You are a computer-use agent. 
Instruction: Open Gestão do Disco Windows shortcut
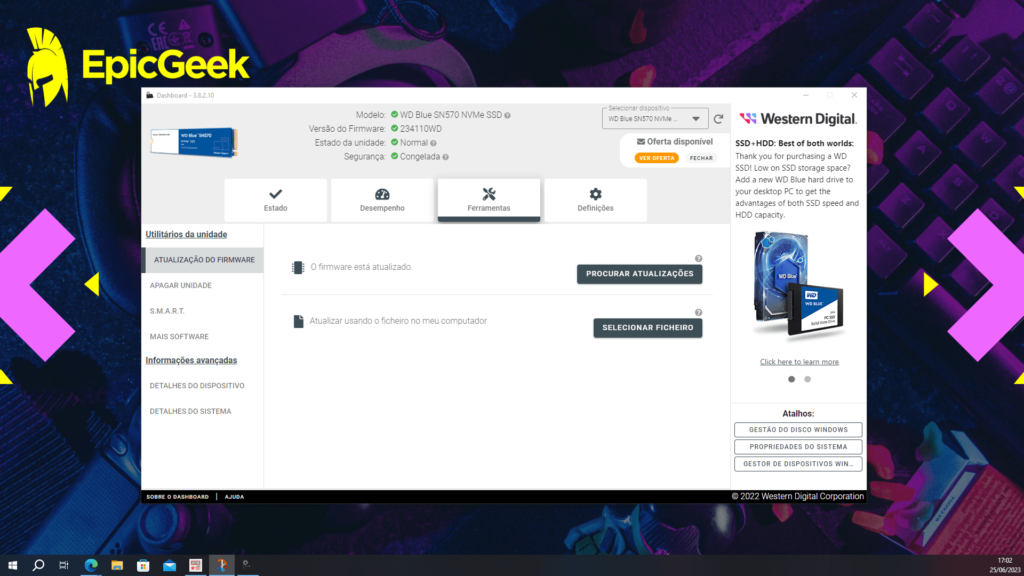(798, 430)
